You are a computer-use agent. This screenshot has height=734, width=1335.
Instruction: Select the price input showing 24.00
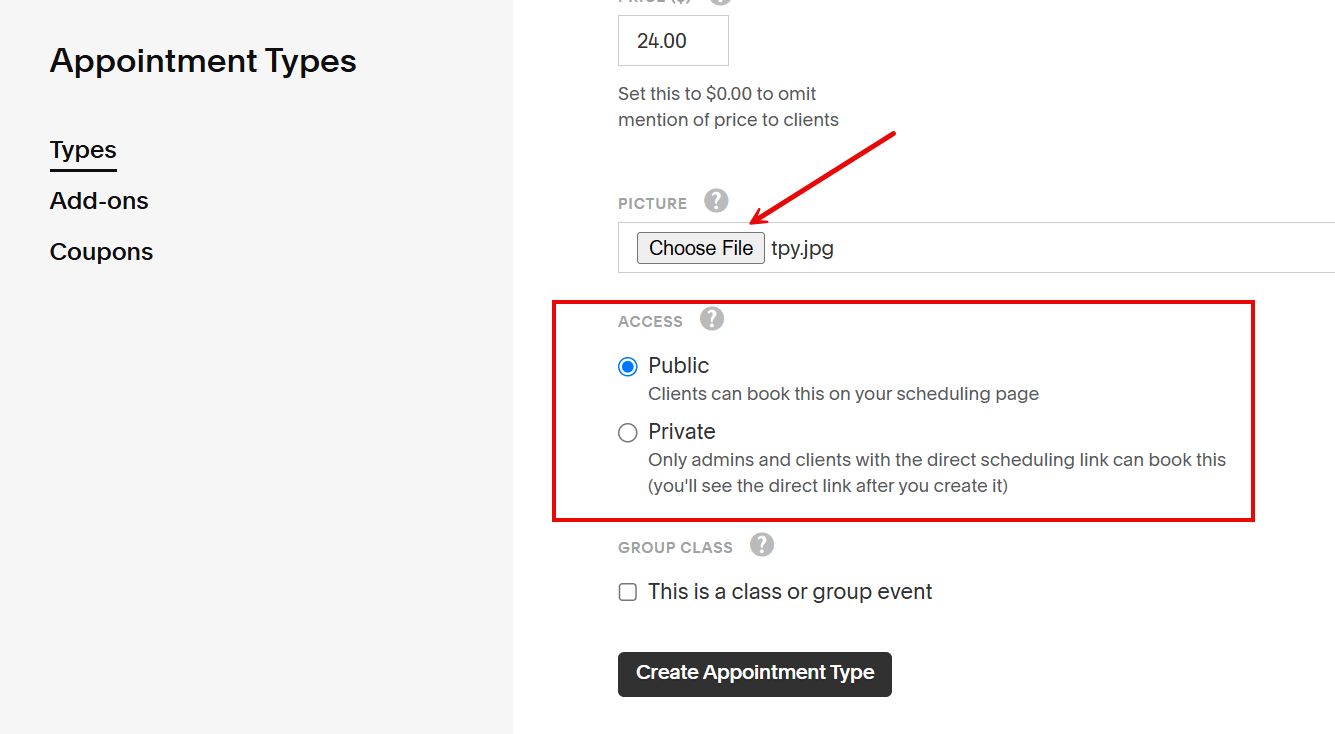(673, 40)
